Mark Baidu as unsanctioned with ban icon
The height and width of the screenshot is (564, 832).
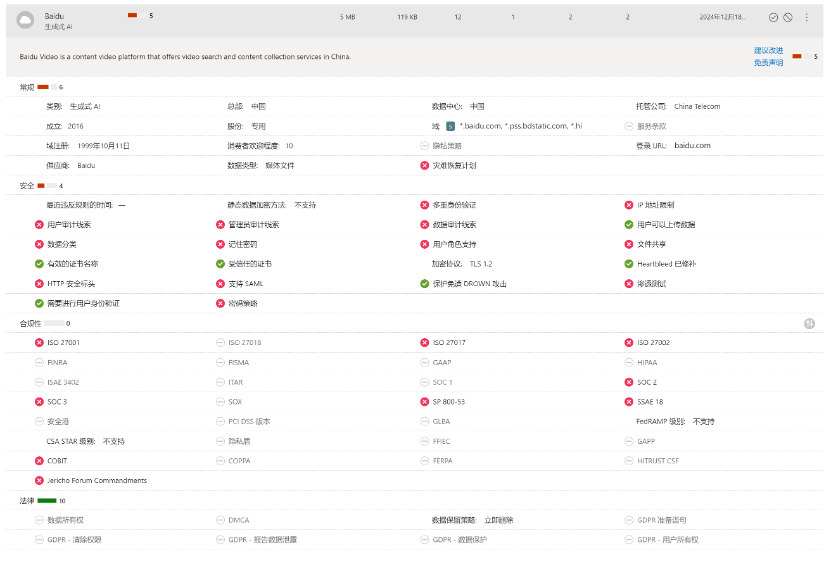point(788,18)
